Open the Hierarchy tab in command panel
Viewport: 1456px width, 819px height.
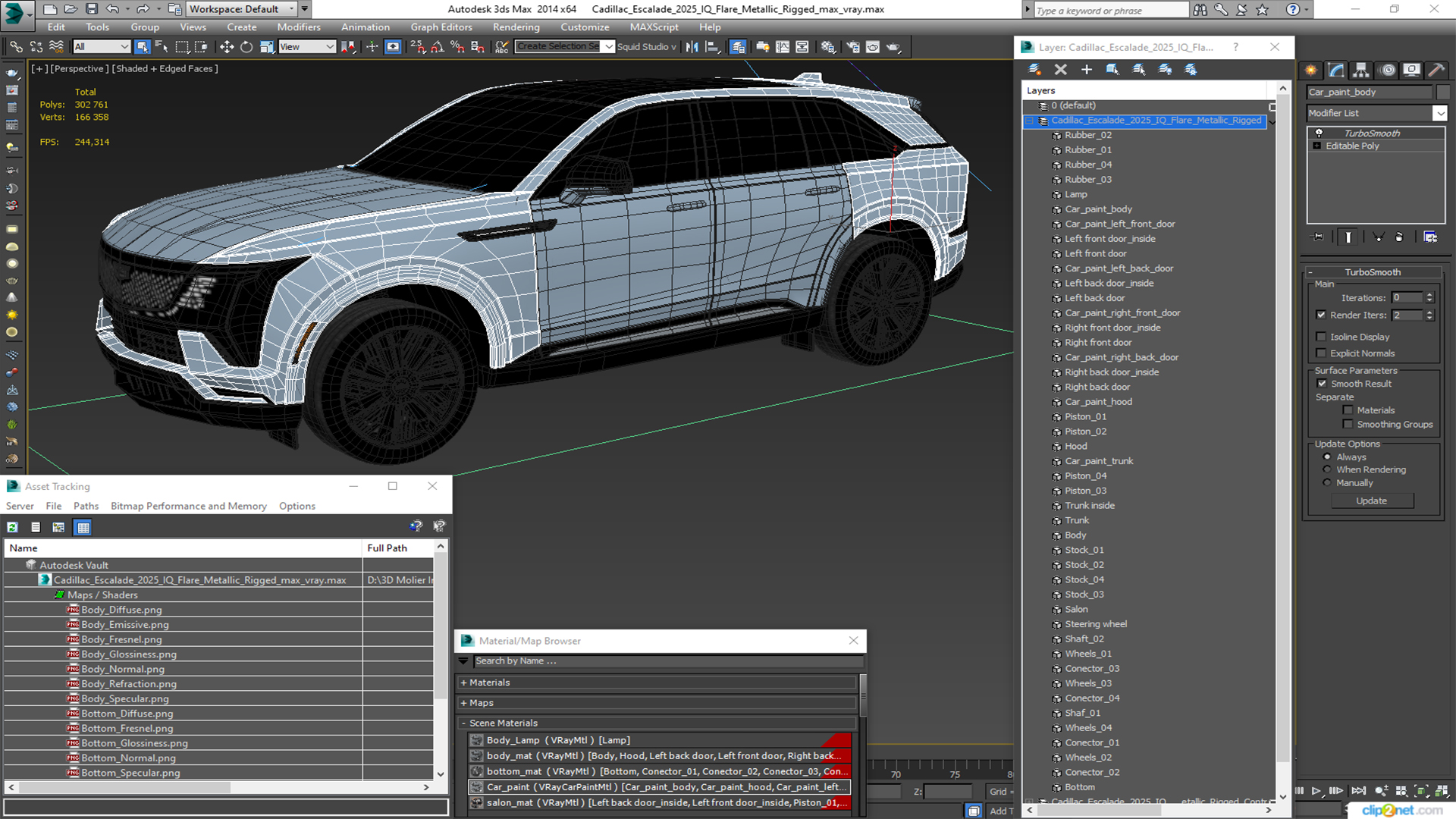pyautogui.click(x=1361, y=70)
